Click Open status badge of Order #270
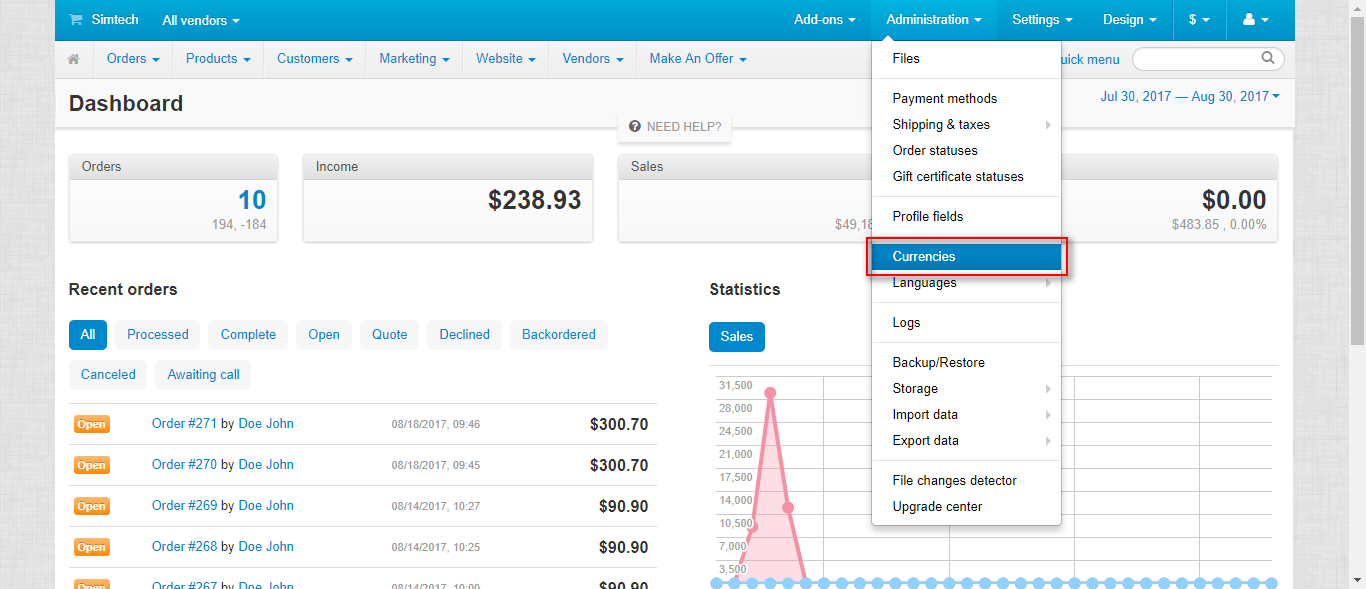Screen dimensions: 1366x589 click(92, 466)
